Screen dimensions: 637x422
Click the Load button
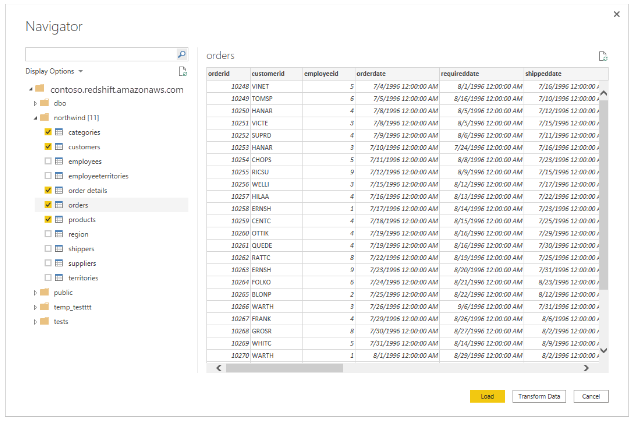click(486, 396)
